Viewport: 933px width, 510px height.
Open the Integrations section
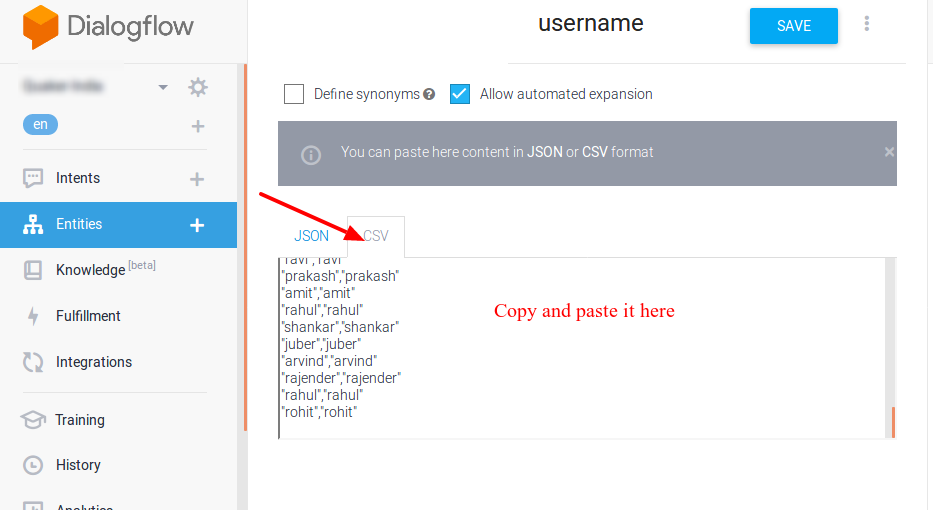(x=94, y=362)
